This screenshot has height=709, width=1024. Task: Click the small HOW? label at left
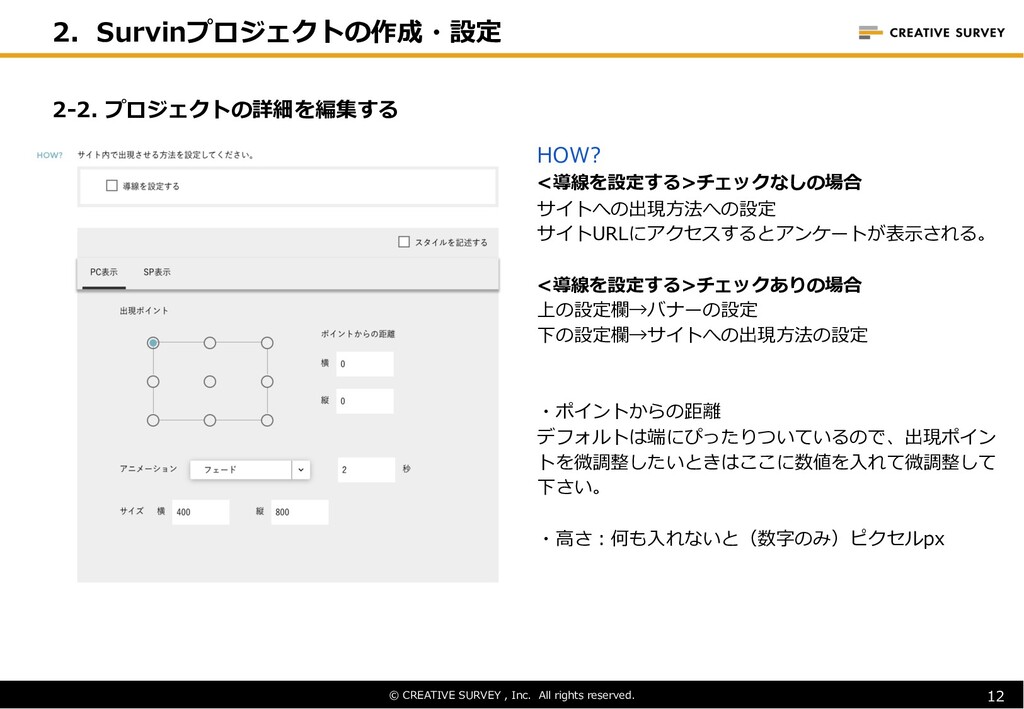click(50, 155)
